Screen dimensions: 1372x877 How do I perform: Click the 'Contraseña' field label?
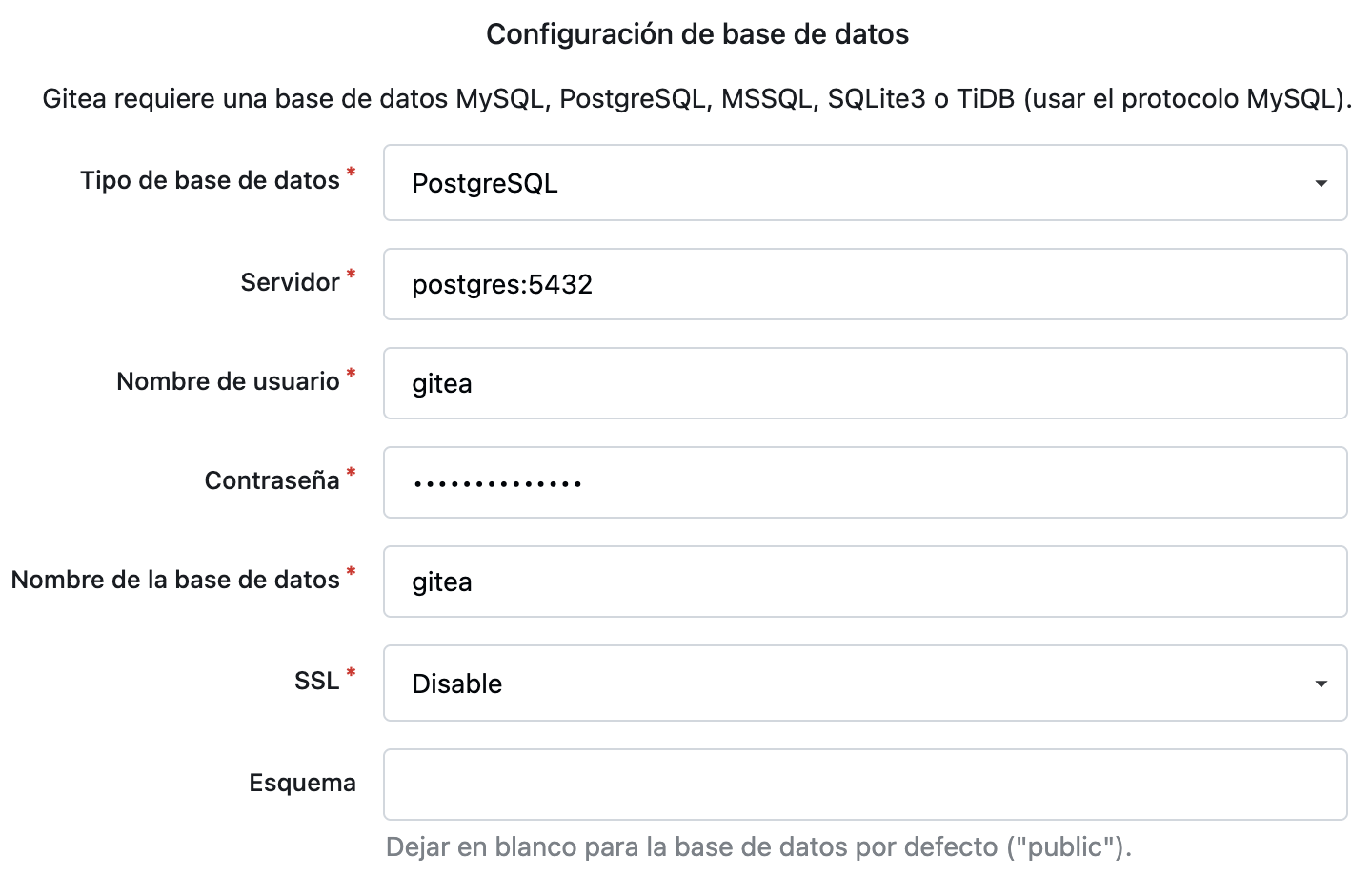[x=272, y=480]
